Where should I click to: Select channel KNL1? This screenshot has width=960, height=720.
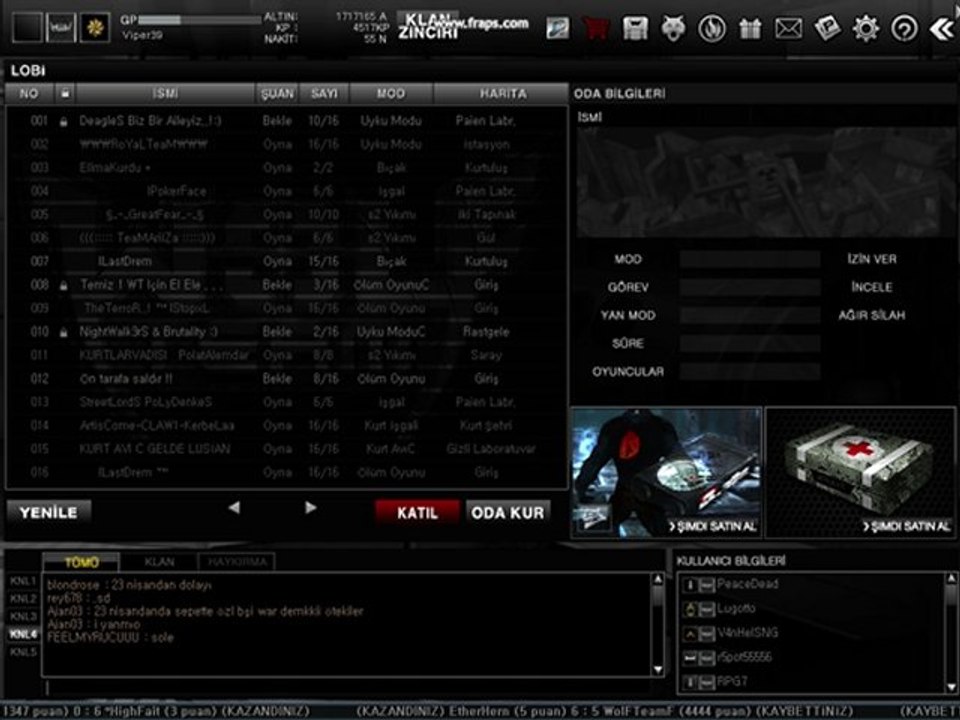[23, 581]
